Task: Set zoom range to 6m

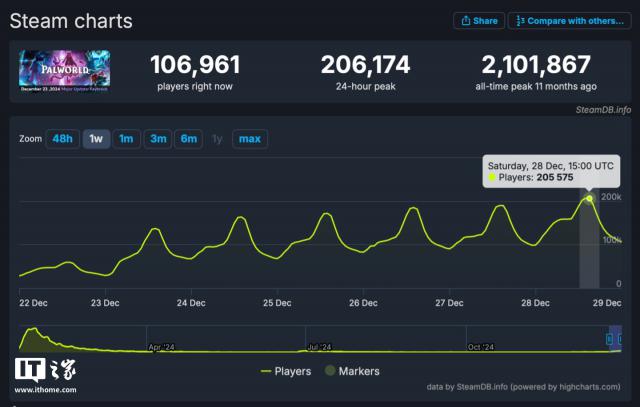Action: pyautogui.click(x=188, y=139)
